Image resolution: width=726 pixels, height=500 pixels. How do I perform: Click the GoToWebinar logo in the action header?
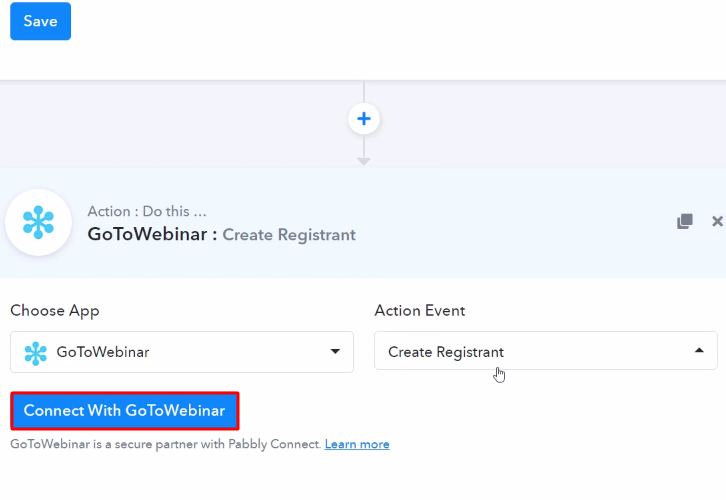pyautogui.click(x=38, y=222)
